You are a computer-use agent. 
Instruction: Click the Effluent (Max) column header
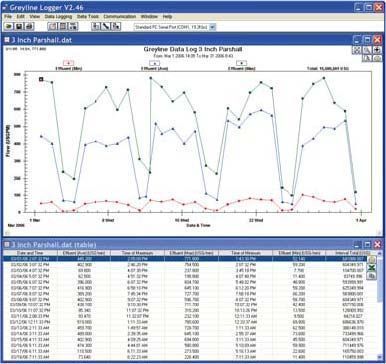click(x=191, y=253)
